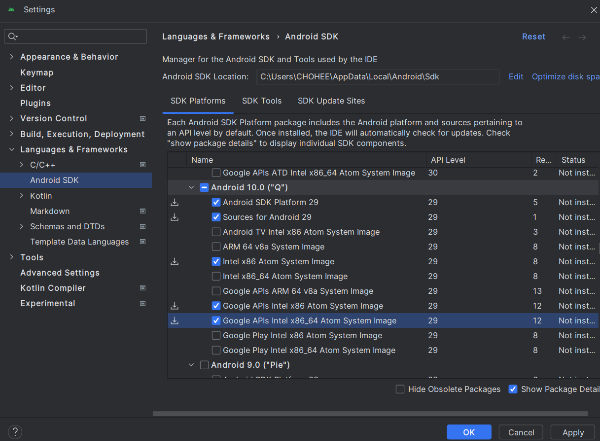Check ARM 64 v8a System Image
This screenshot has width=600, height=441.
pyautogui.click(x=216, y=247)
